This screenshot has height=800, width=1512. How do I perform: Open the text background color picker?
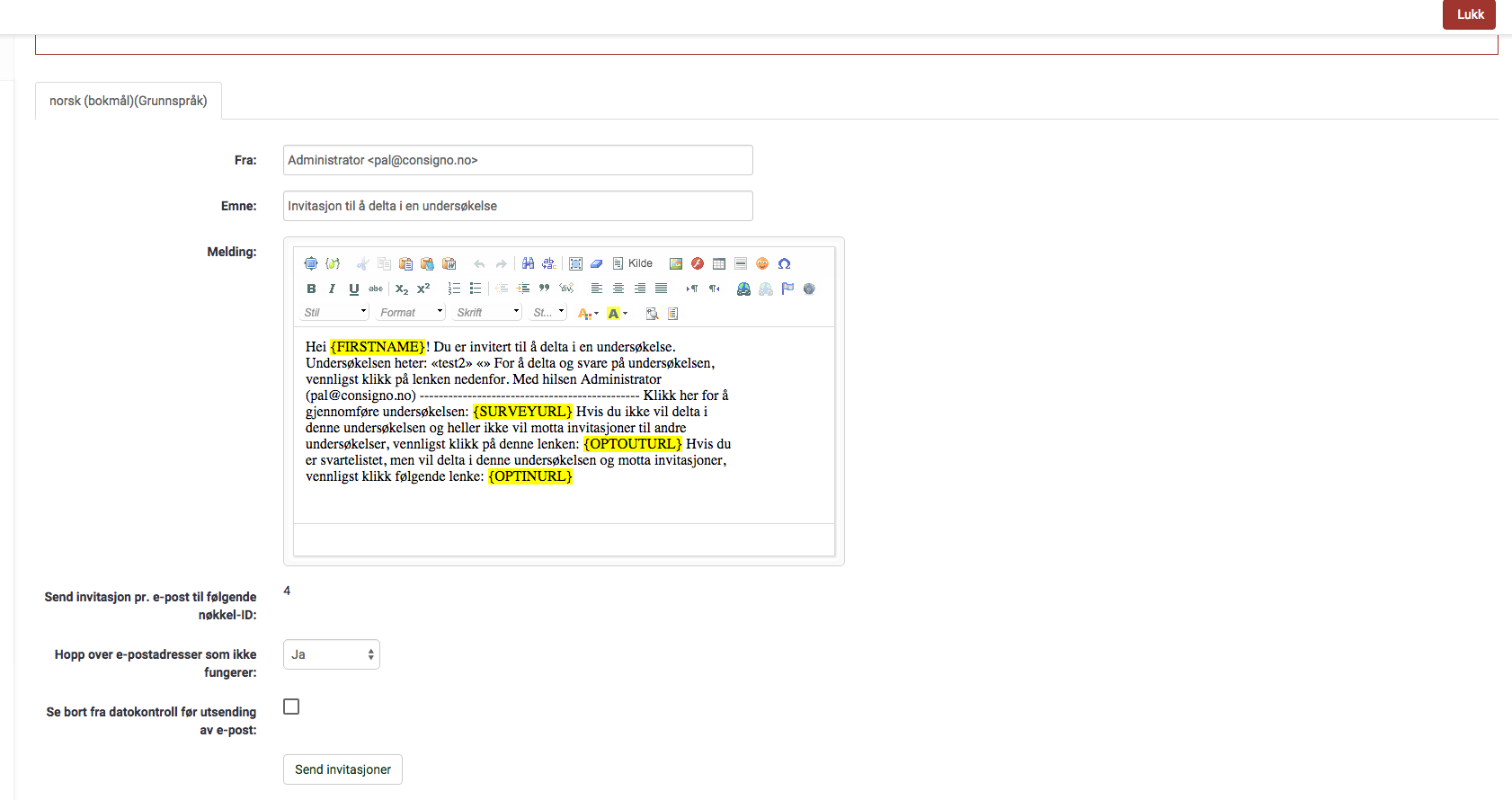click(x=617, y=313)
